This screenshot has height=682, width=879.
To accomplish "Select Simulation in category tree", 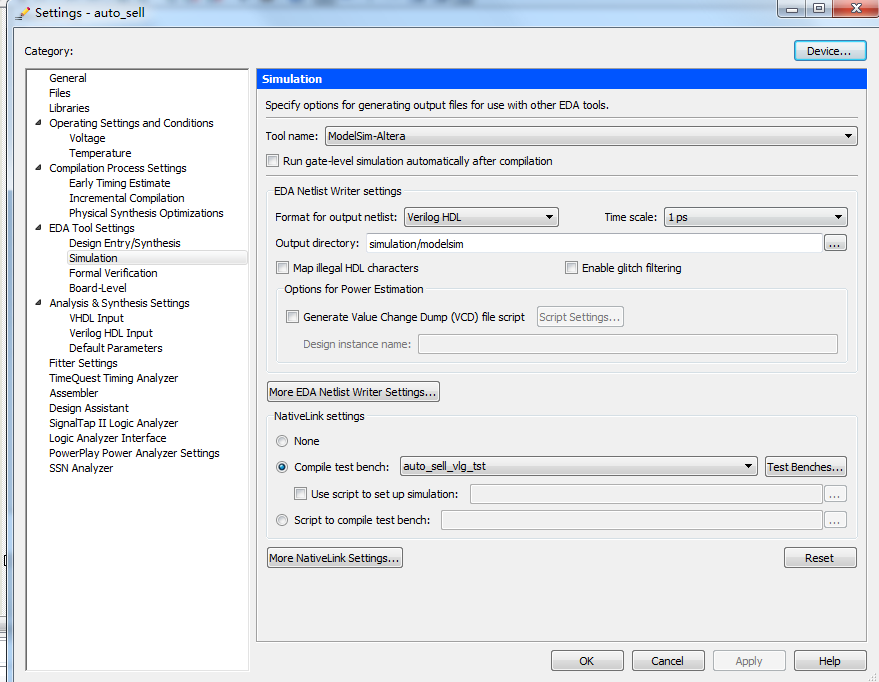I will tap(93, 258).
